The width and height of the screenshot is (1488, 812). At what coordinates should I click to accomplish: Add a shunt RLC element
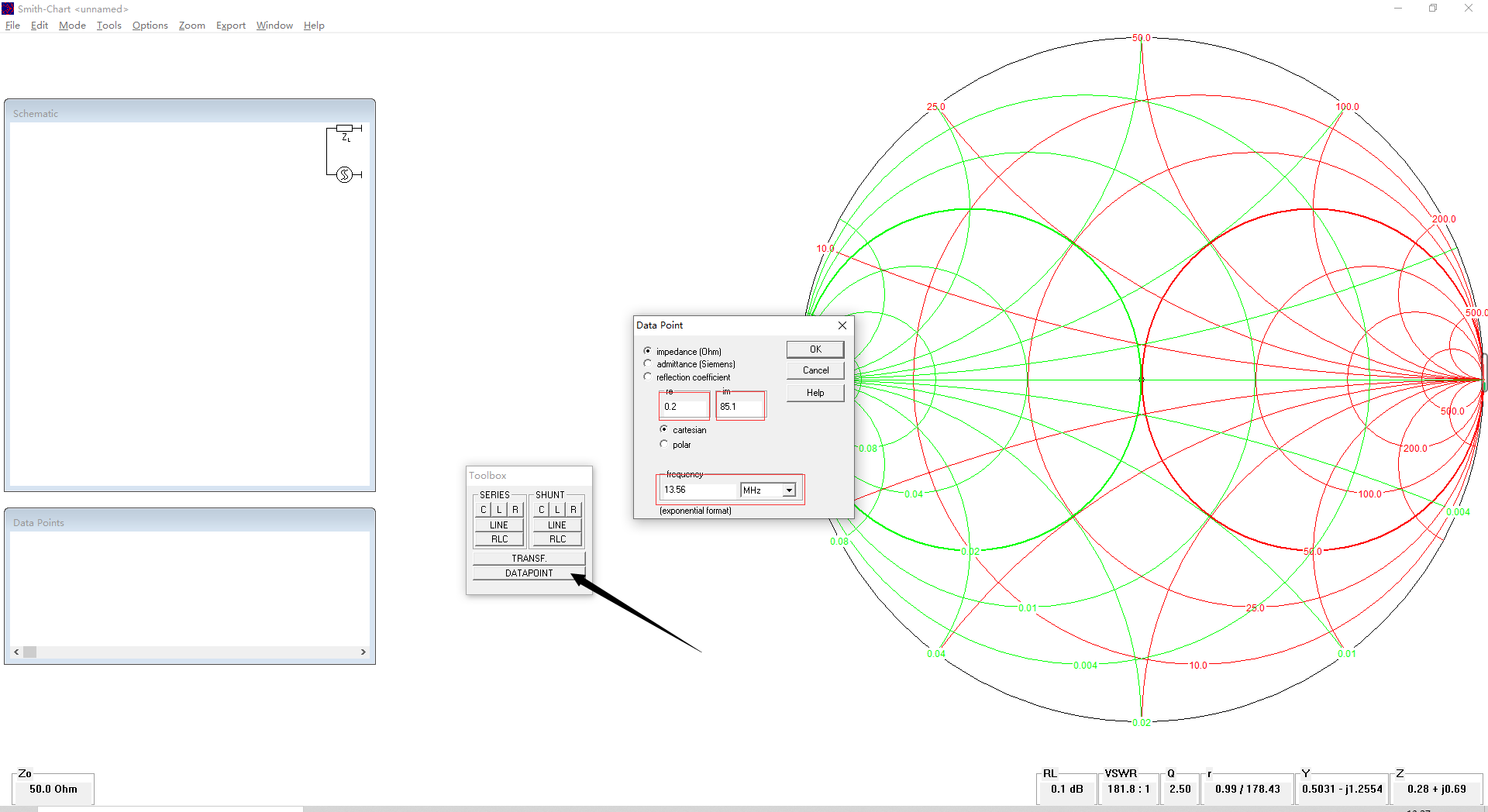point(557,539)
